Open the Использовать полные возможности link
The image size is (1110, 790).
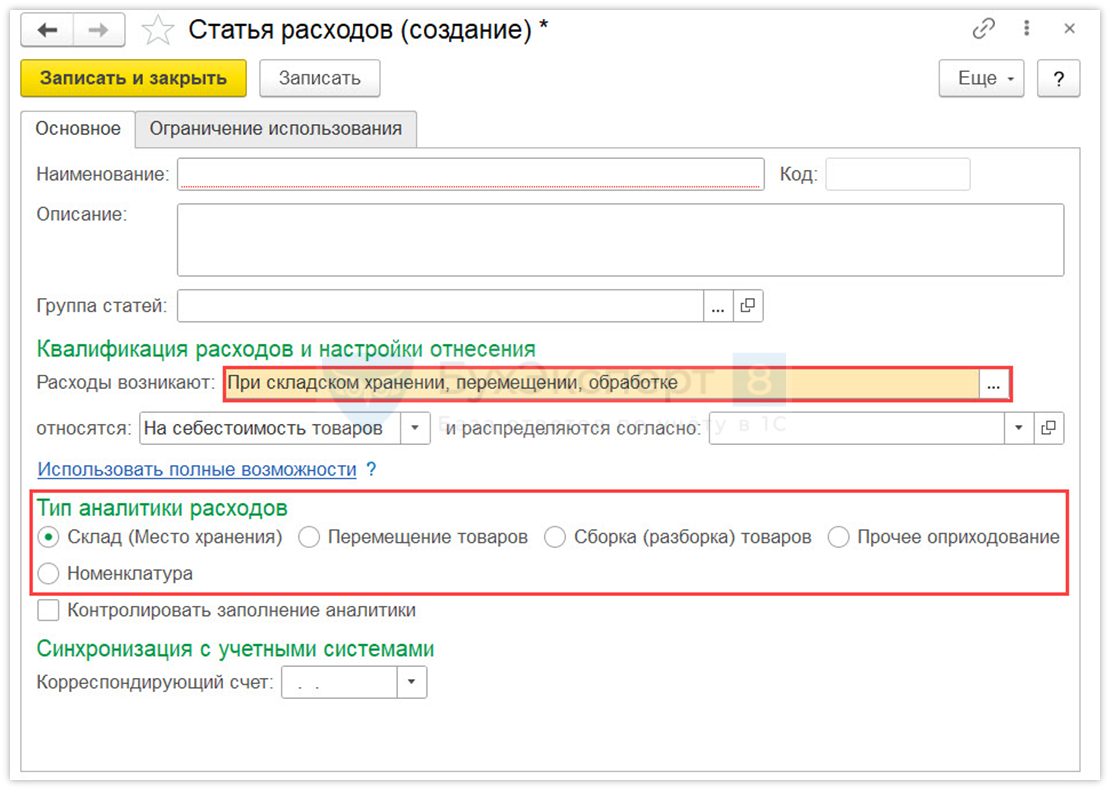[197, 469]
